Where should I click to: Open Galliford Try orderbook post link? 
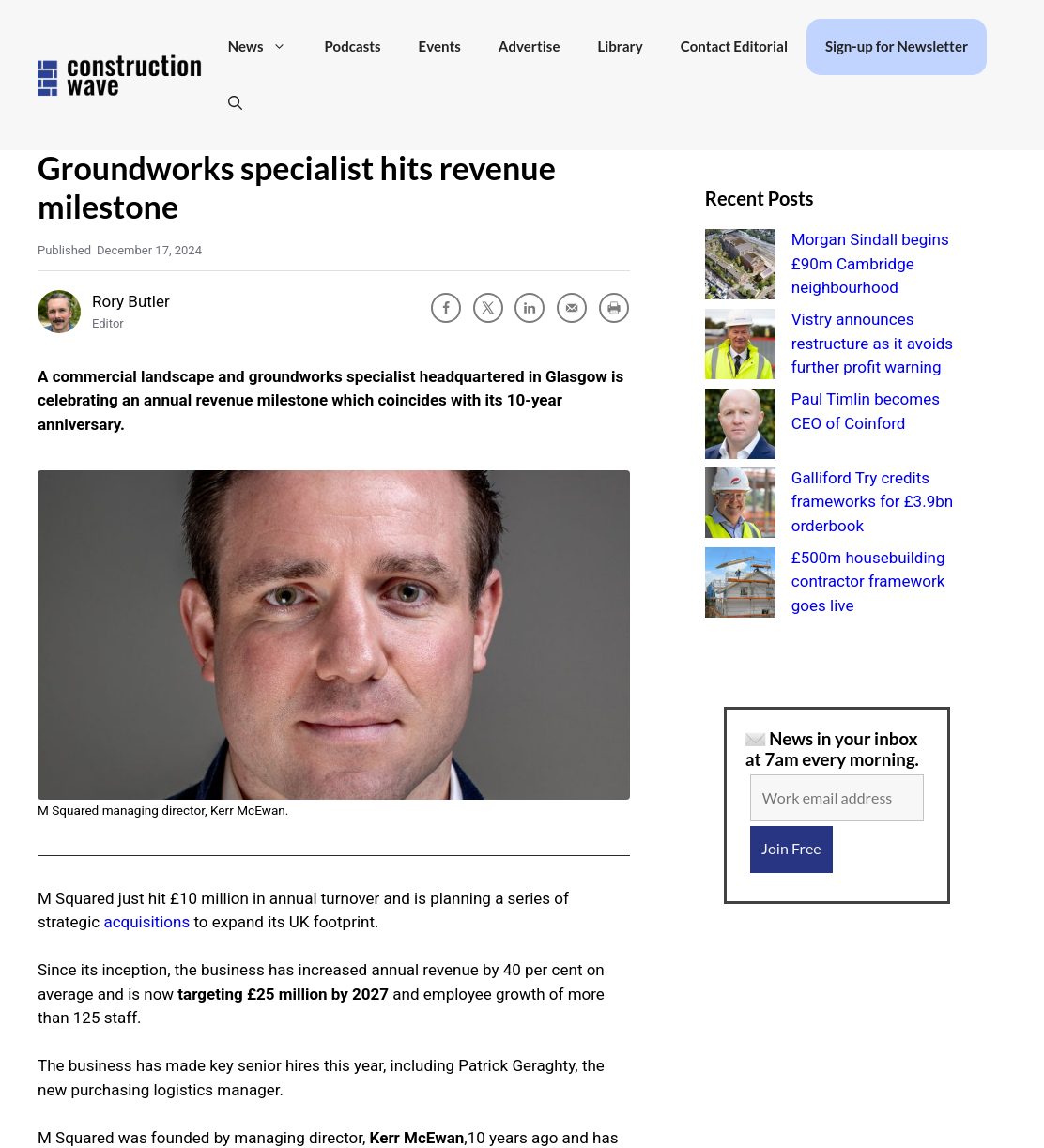click(872, 502)
